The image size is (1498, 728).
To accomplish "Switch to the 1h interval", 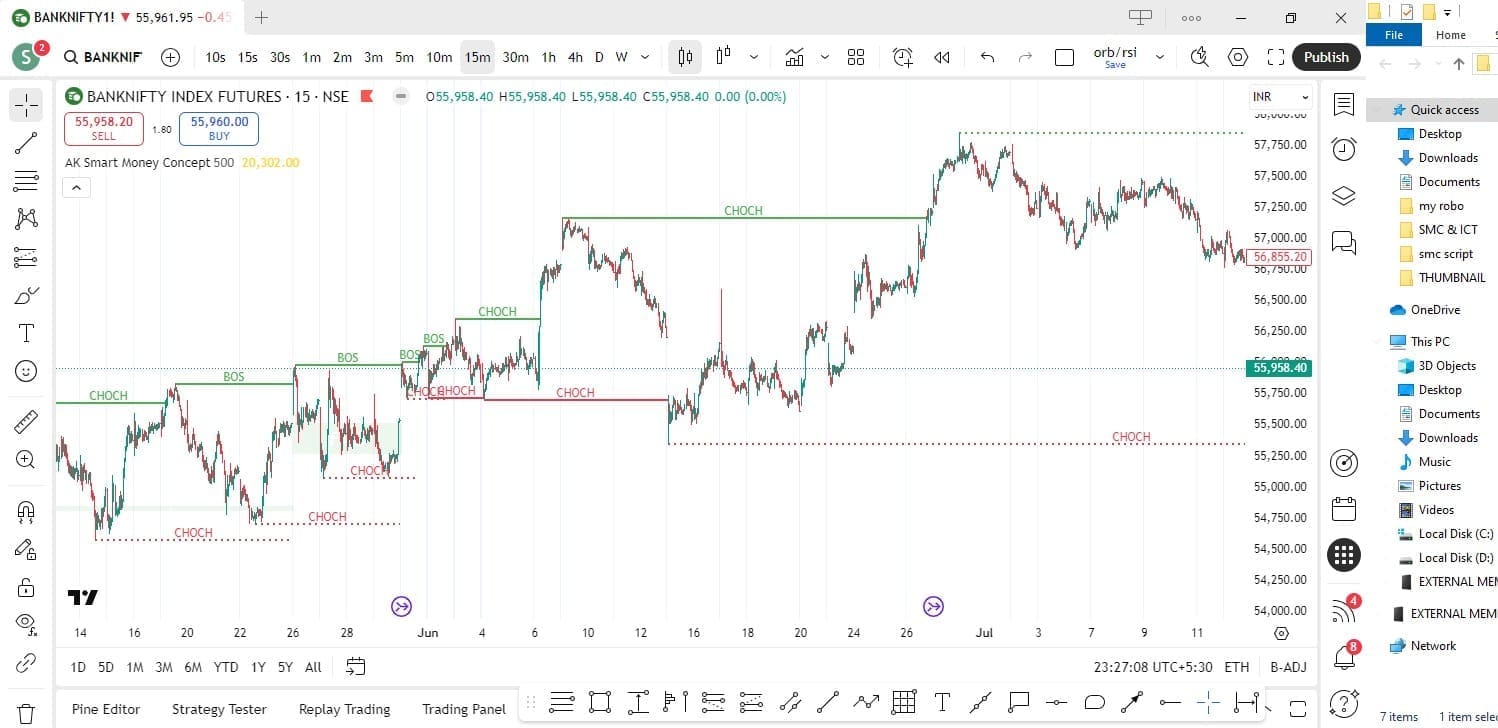I will point(548,57).
